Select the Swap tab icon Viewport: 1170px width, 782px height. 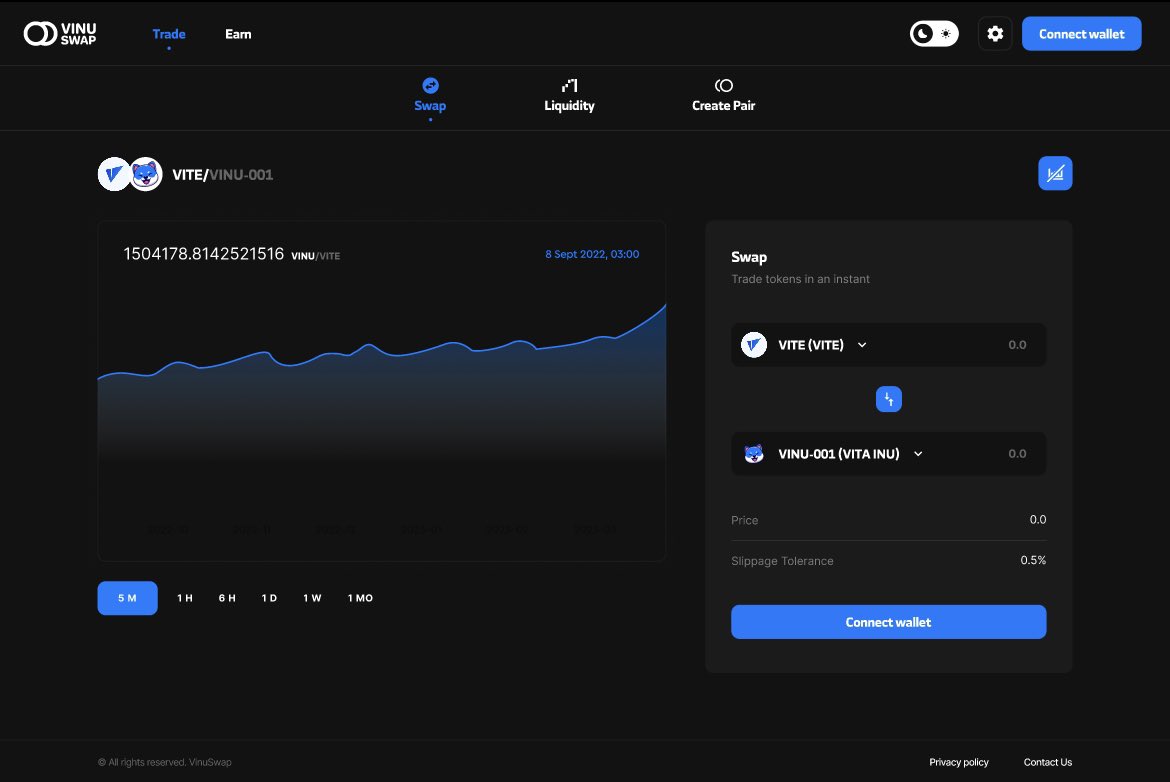click(431, 85)
